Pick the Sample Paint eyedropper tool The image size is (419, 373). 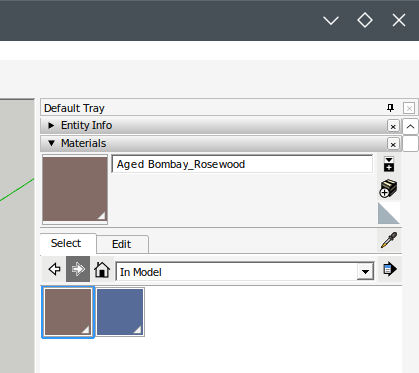coord(389,240)
